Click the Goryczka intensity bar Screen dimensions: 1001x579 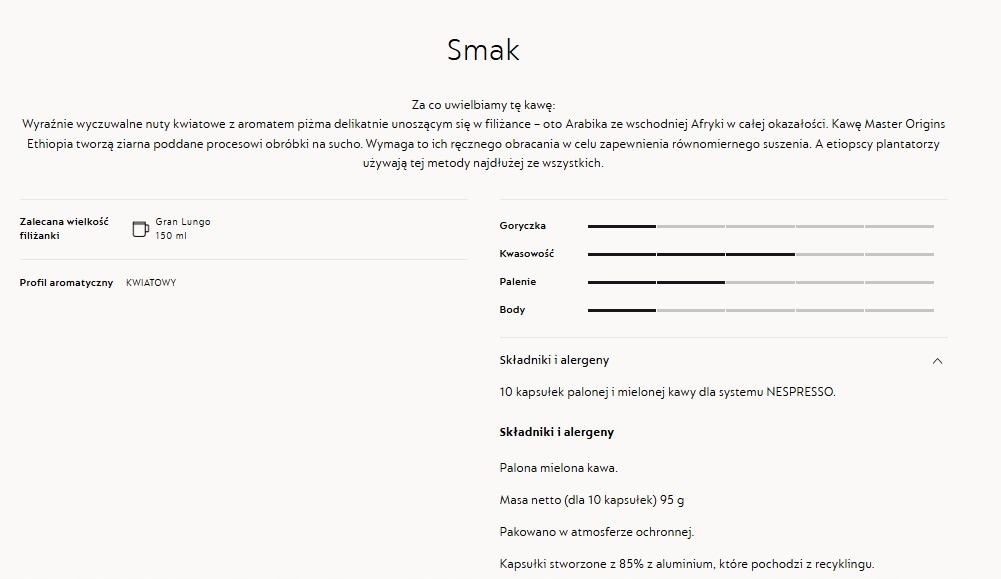click(760, 227)
